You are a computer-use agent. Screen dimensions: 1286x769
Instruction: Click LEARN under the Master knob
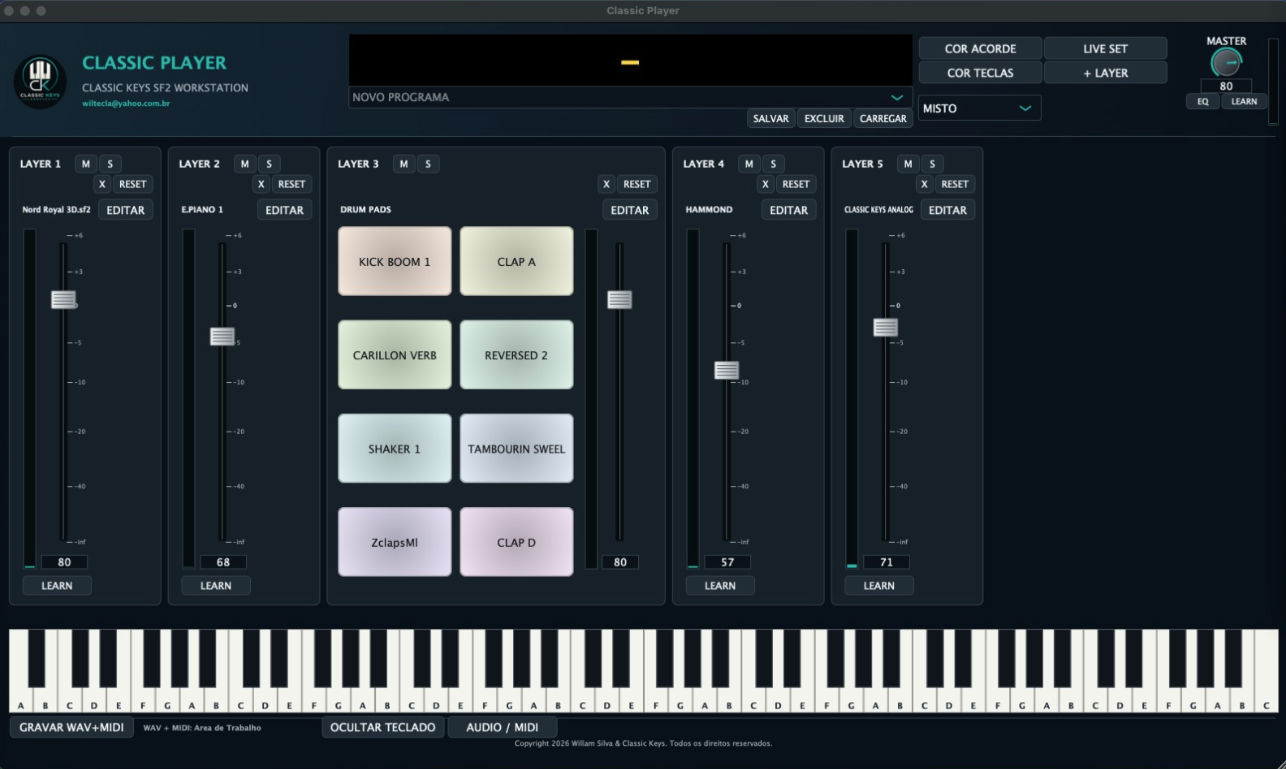(1244, 101)
